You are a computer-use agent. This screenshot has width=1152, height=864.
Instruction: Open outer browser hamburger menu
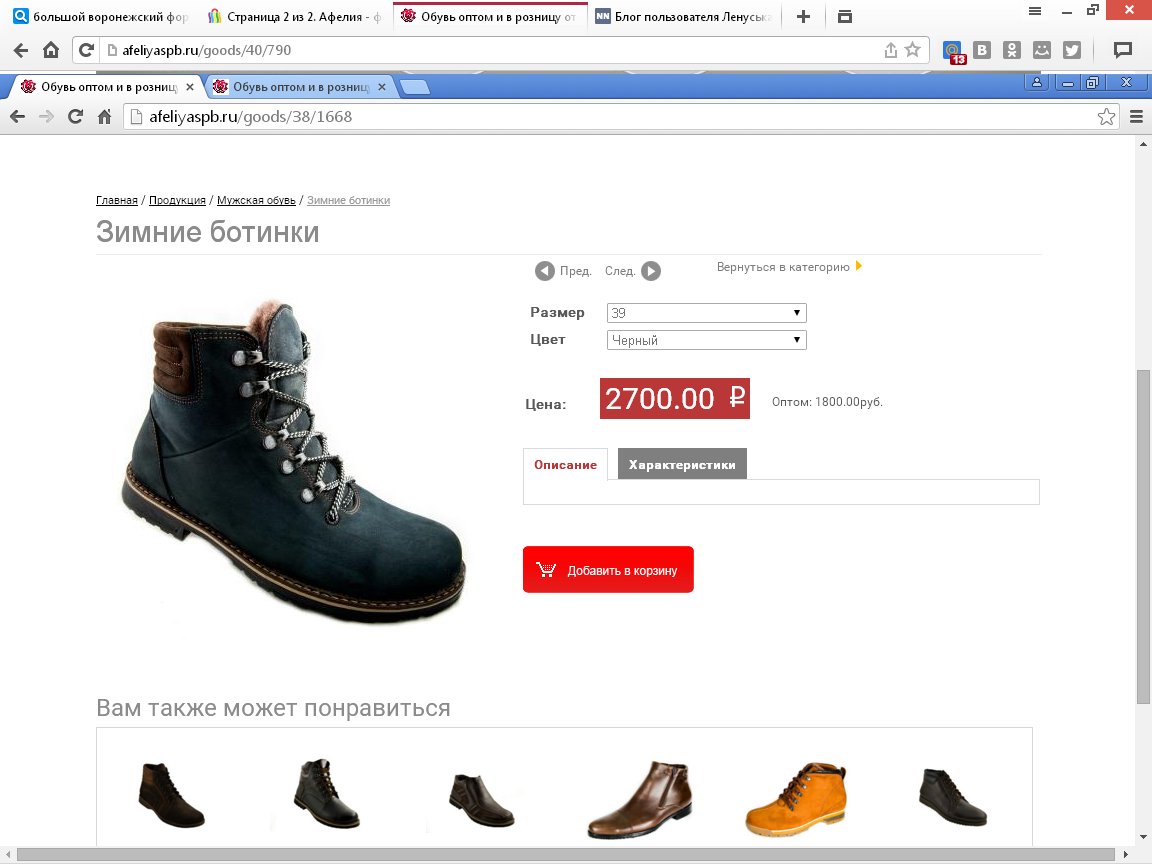click(1034, 11)
